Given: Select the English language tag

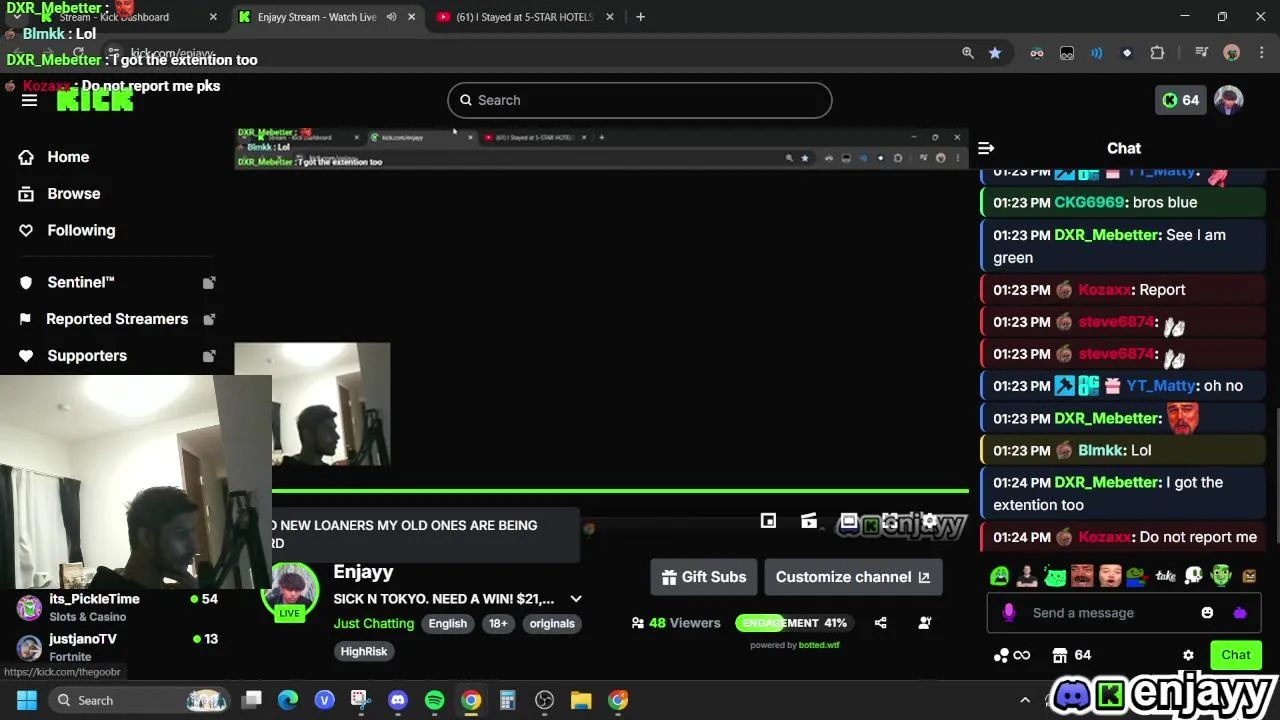Looking at the screenshot, I should pos(448,623).
